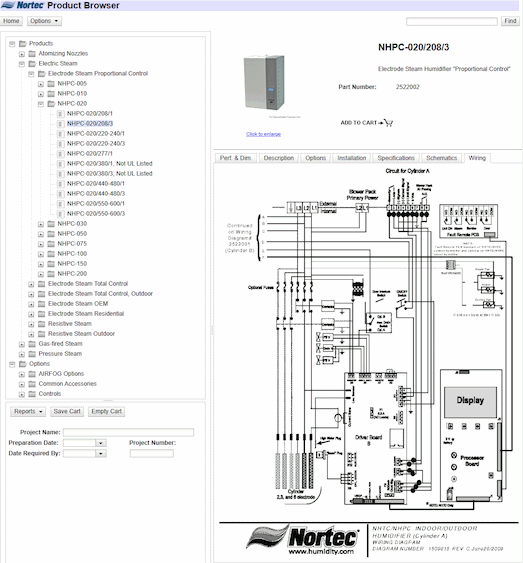Expand the NHPC-030 tree node

(41, 224)
